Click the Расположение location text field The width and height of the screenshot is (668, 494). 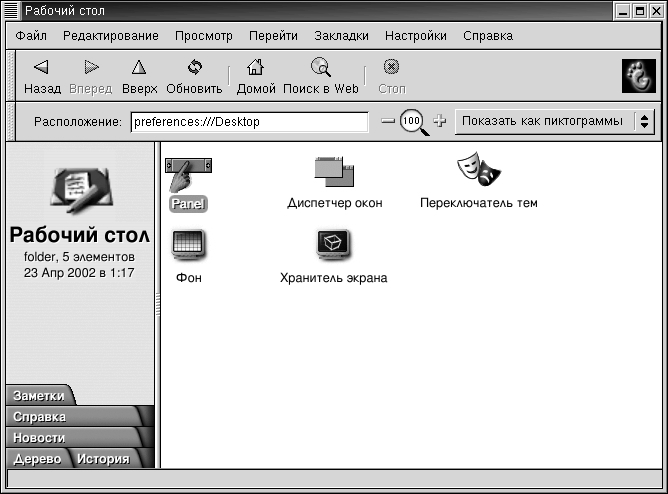249,122
